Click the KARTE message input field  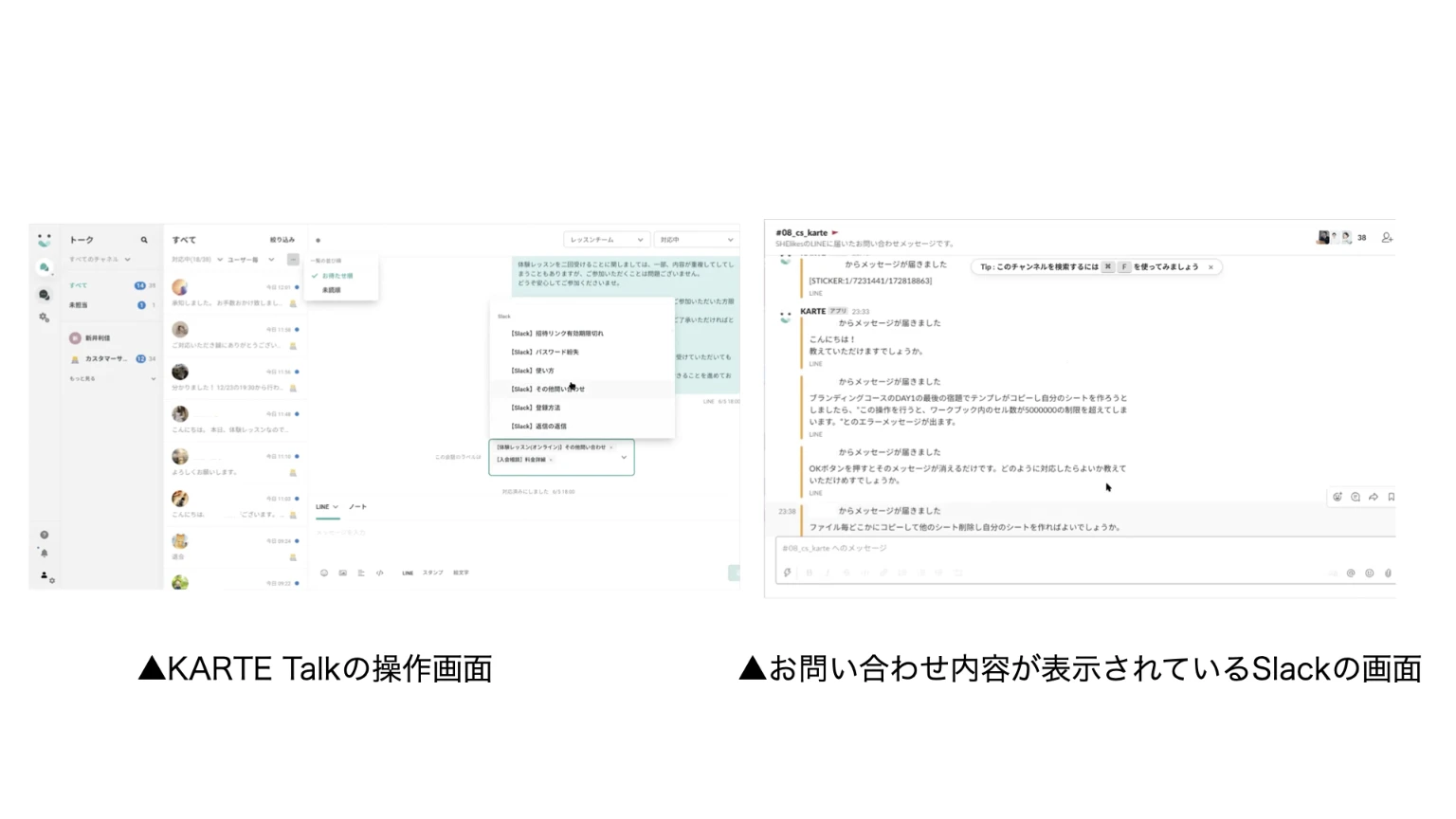click(521, 540)
